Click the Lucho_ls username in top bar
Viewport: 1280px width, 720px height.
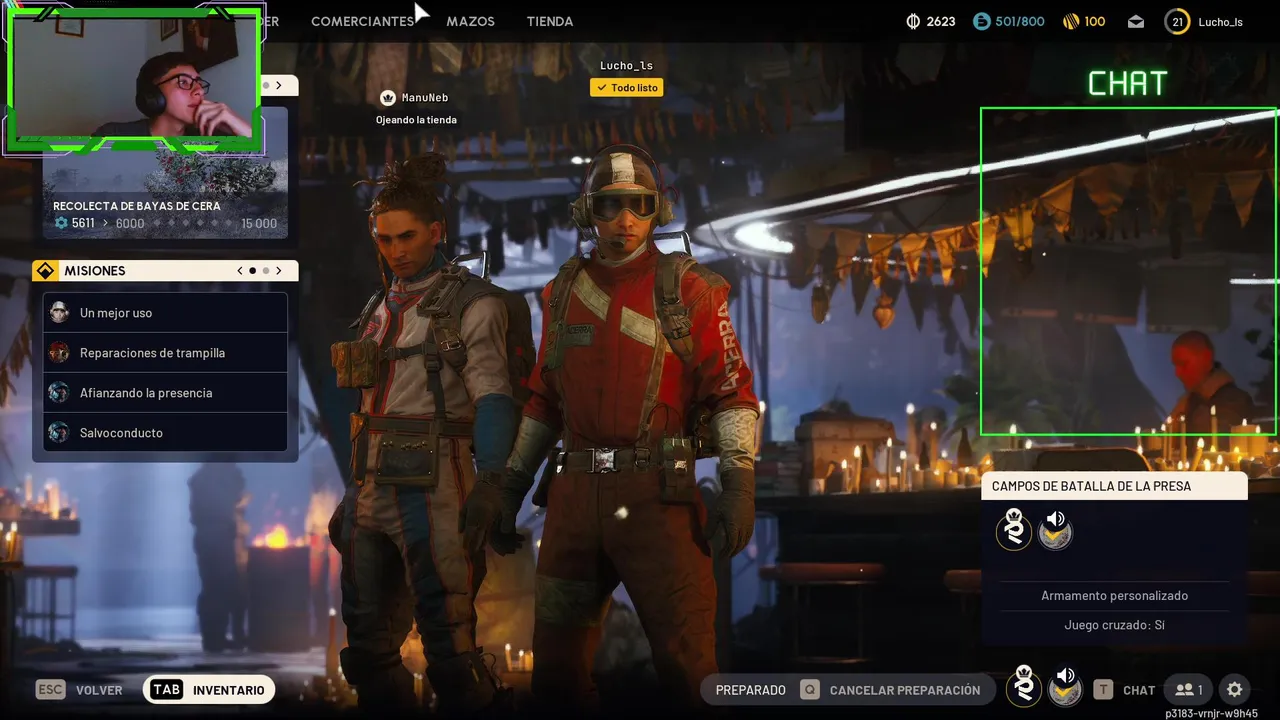[1220, 22]
